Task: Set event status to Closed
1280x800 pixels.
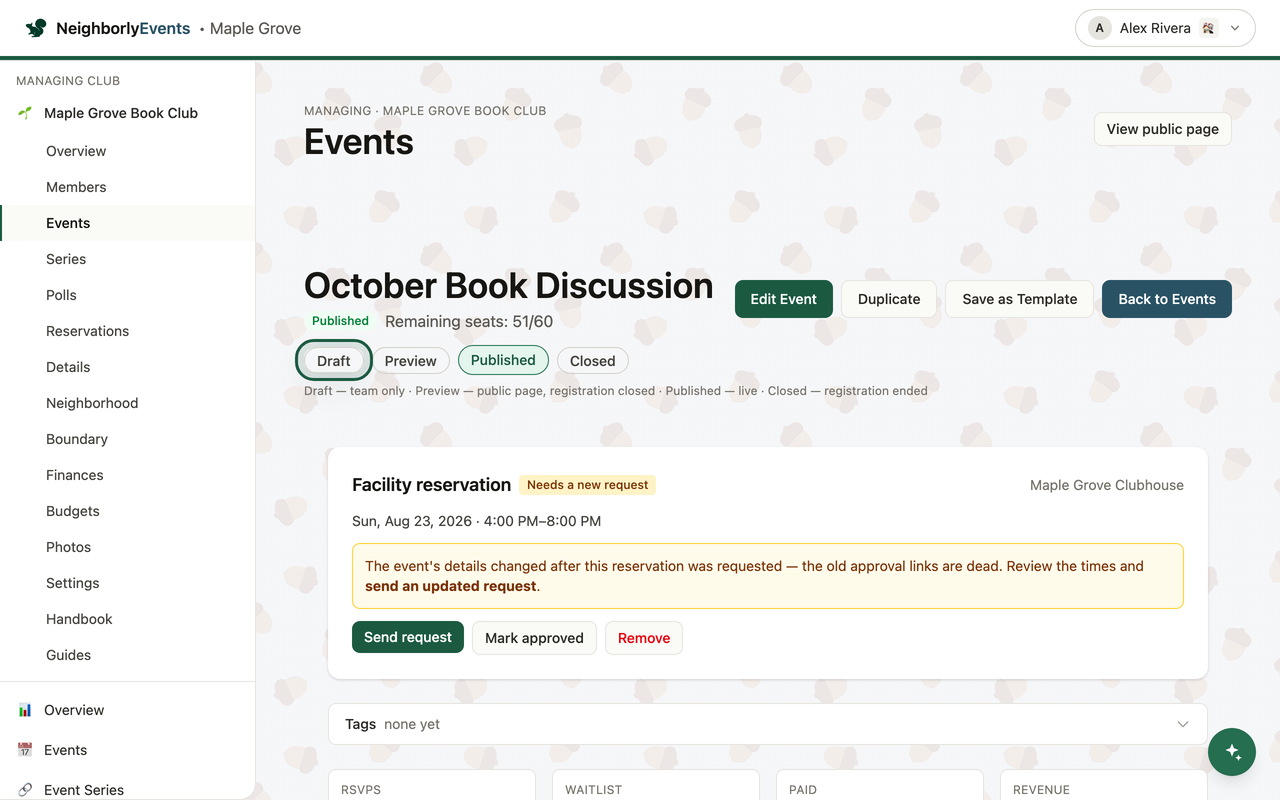Action: pos(592,361)
